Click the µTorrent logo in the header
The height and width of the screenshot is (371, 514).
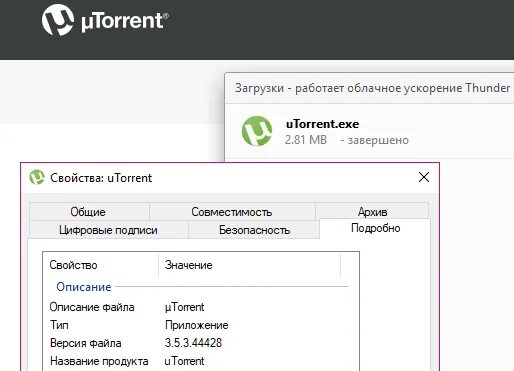click(105, 20)
